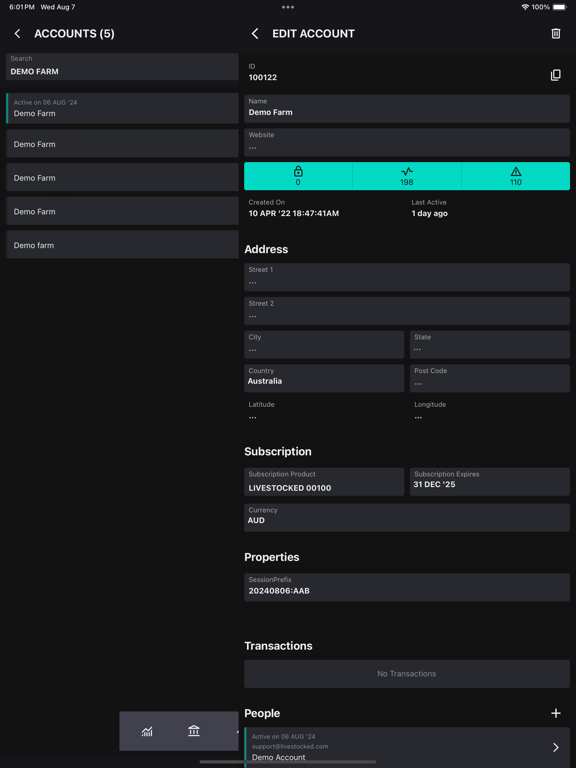This screenshot has height=768, width=576.
Task: Delete the account with the trash icon
Action: click(555, 33)
